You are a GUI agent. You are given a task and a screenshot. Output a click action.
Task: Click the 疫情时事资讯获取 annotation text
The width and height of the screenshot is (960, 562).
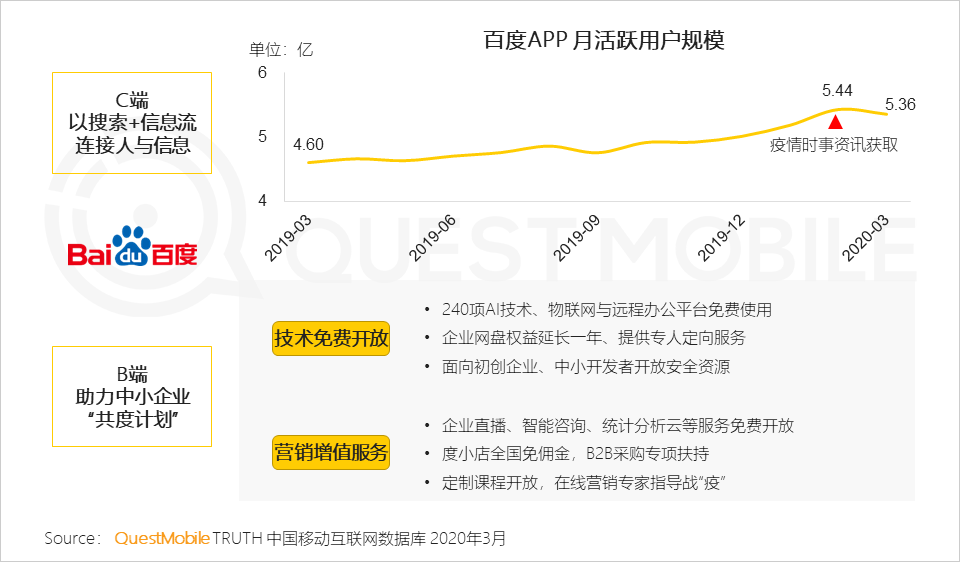[833, 144]
